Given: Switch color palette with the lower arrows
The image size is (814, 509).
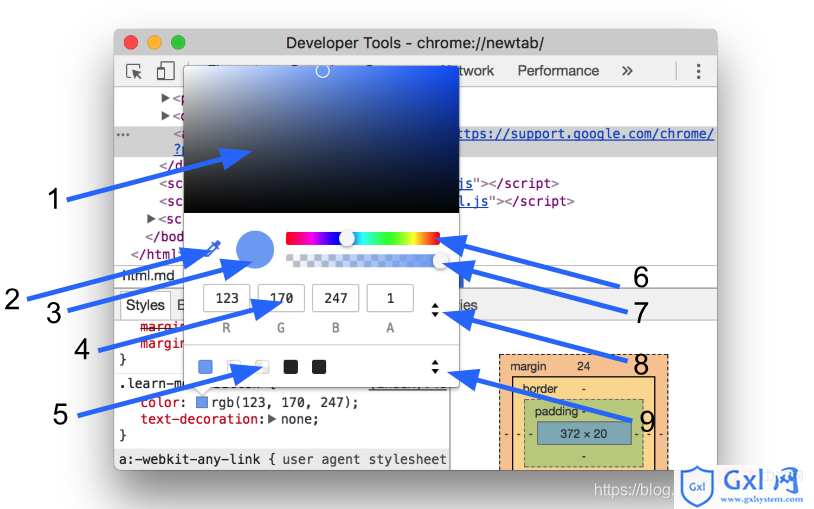Looking at the screenshot, I should coord(435,367).
